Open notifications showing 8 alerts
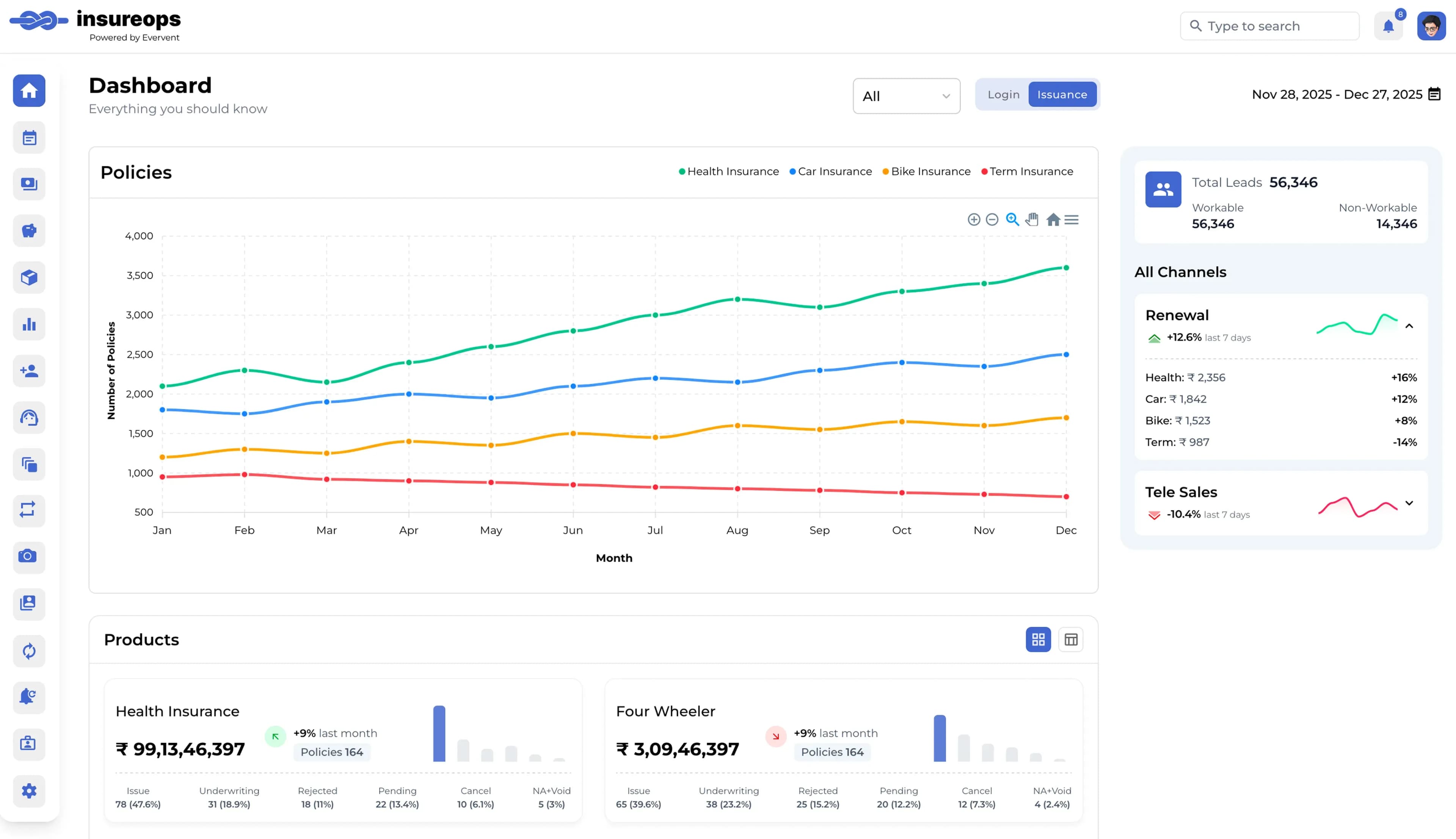The image size is (1456, 839). click(1389, 25)
